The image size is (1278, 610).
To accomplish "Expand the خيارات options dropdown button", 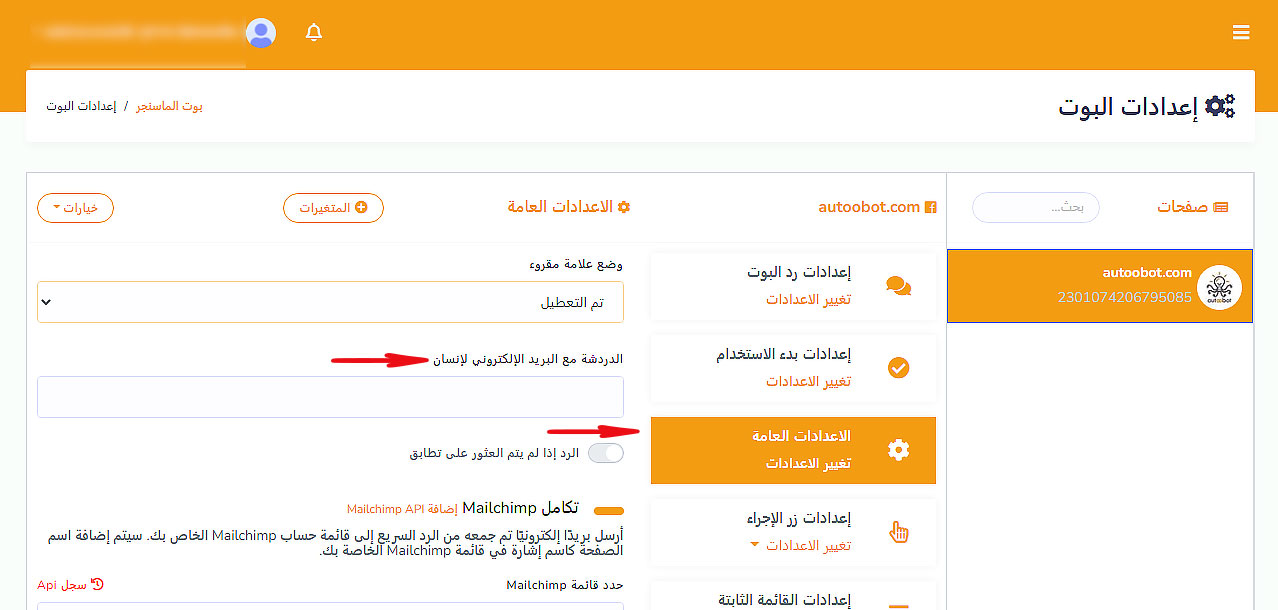I will point(75,208).
